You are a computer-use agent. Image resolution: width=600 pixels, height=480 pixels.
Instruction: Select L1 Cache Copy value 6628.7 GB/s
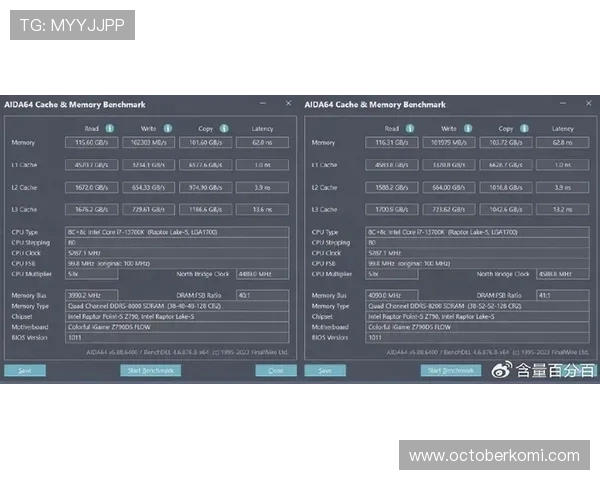coord(505,165)
